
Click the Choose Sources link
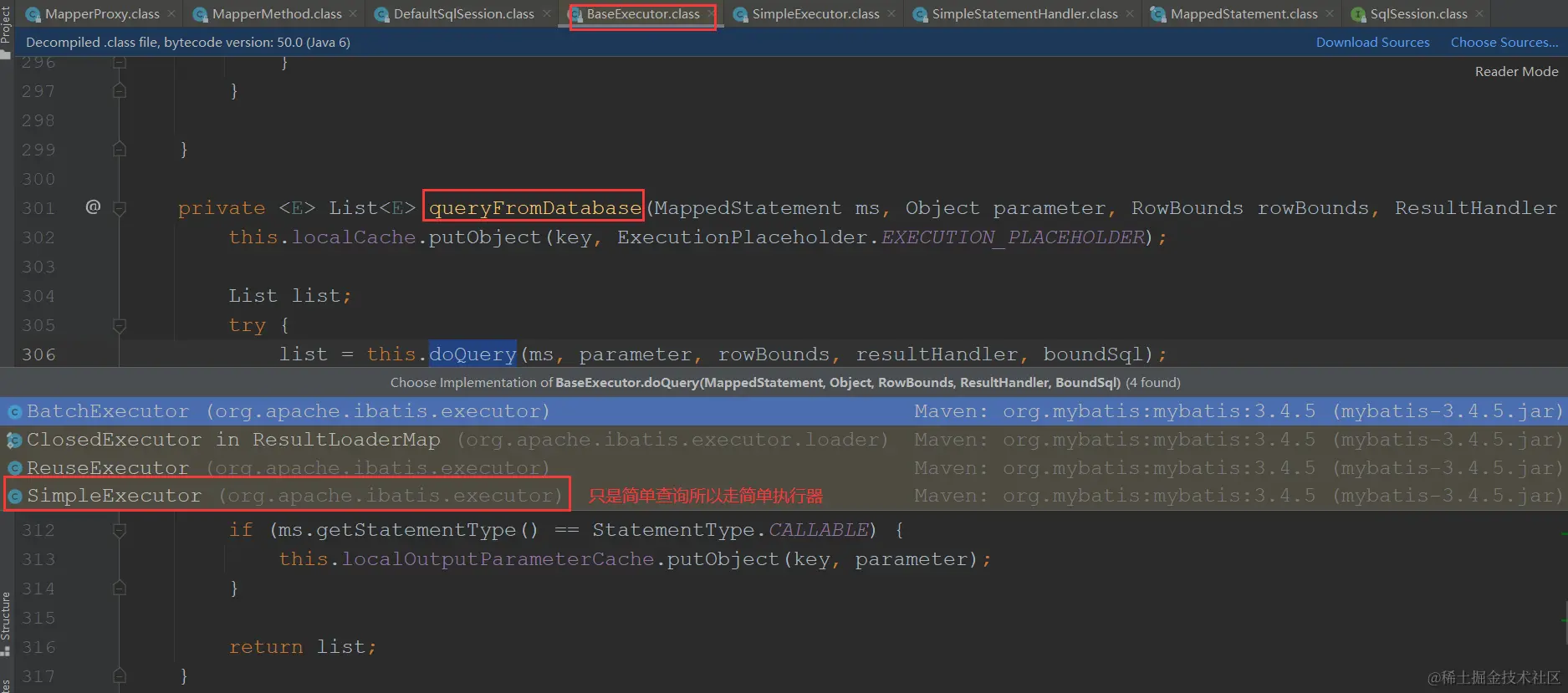click(1504, 43)
